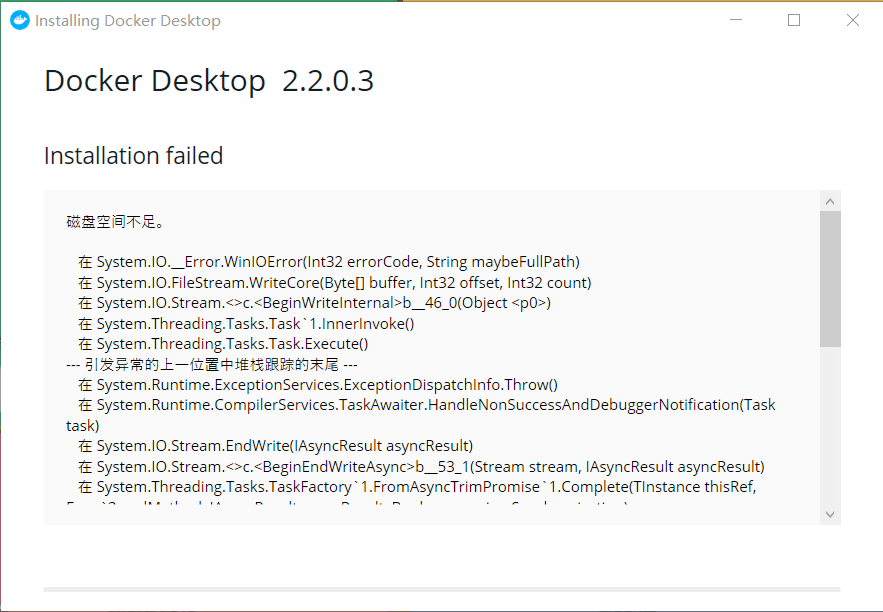Click the 'Installation failed' text
The image size is (883, 612).
[x=133, y=156]
